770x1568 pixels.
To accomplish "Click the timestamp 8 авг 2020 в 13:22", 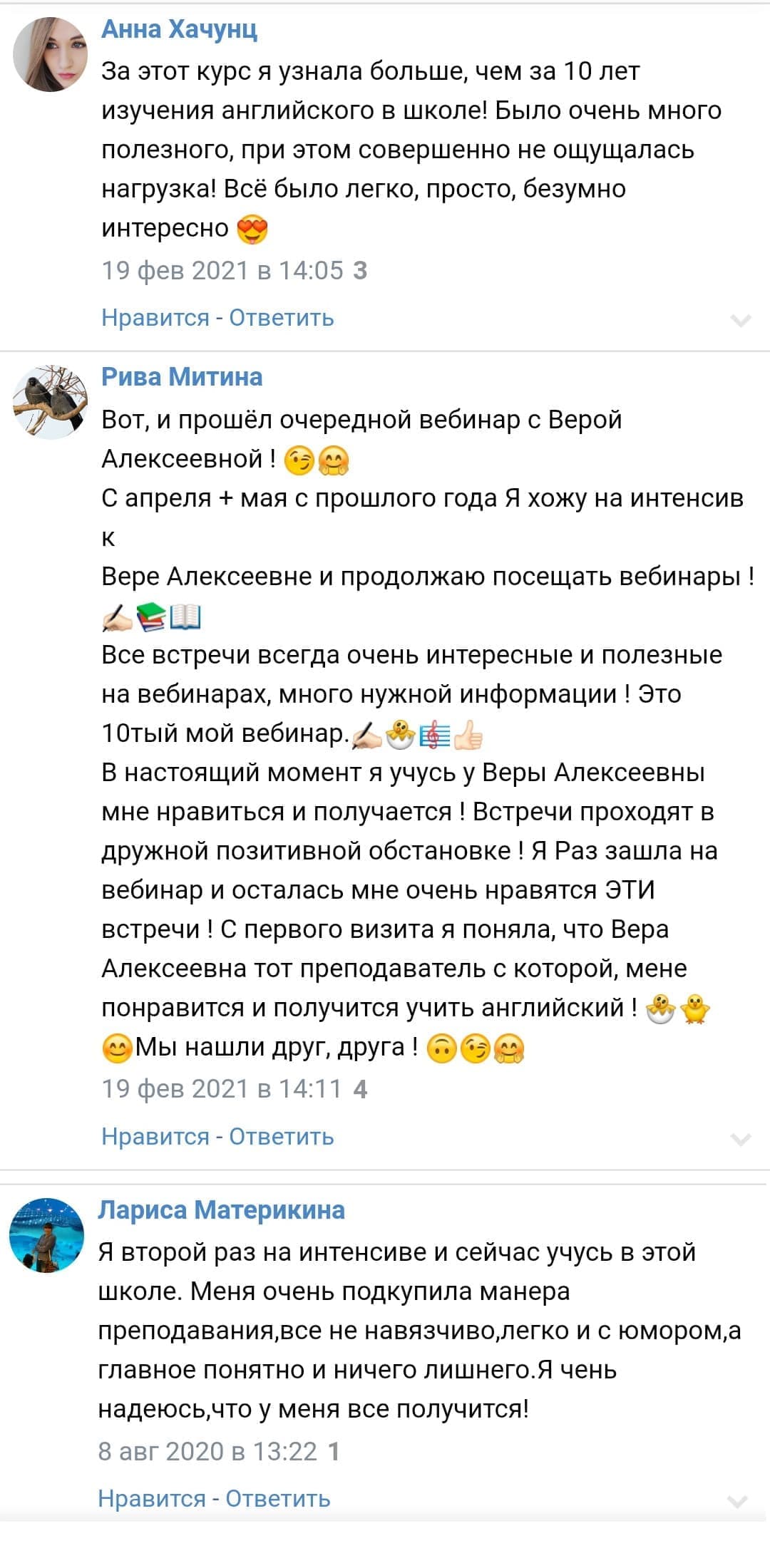I will (207, 1451).
